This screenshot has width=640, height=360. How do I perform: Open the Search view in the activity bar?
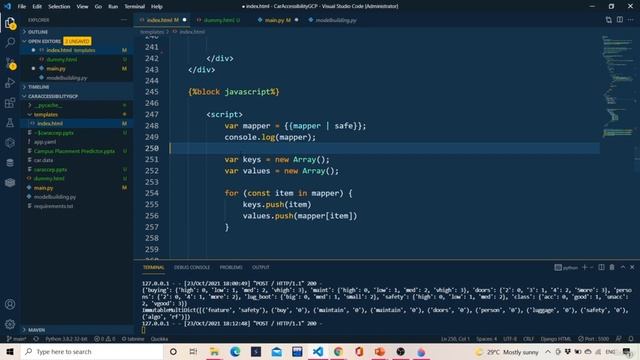10,42
